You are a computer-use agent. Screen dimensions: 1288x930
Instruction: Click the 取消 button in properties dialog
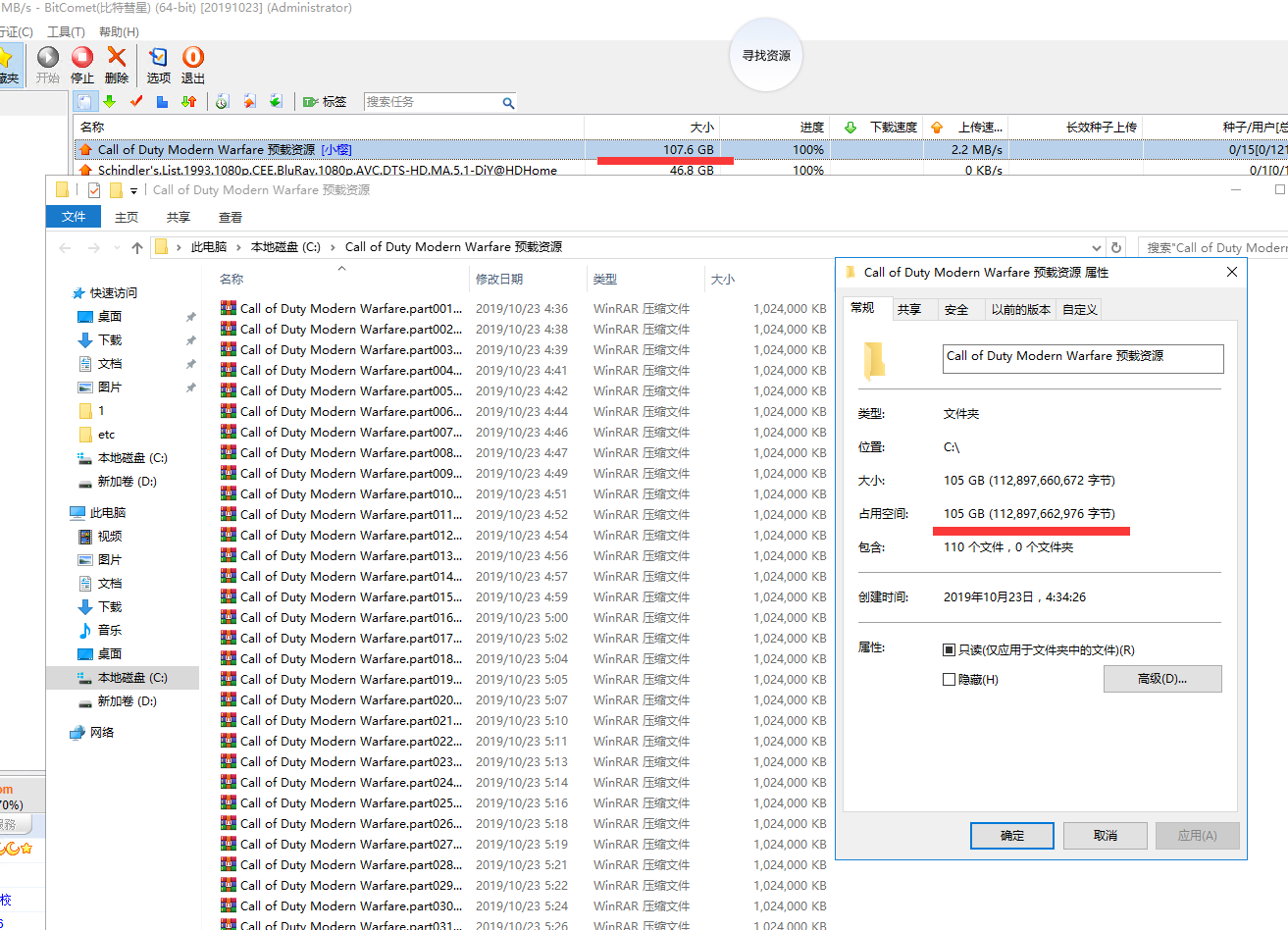pos(1106,836)
